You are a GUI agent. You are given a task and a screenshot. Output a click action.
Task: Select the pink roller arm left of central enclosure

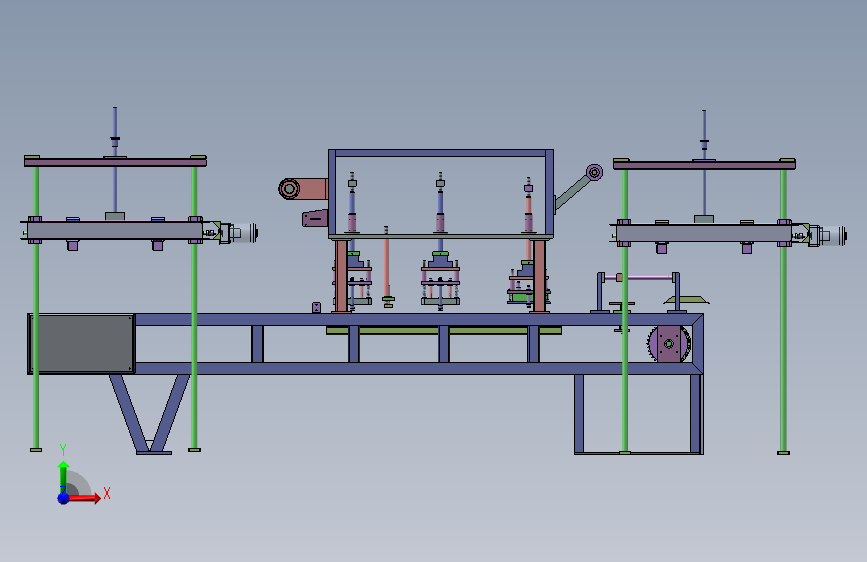(x=303, y=189)
